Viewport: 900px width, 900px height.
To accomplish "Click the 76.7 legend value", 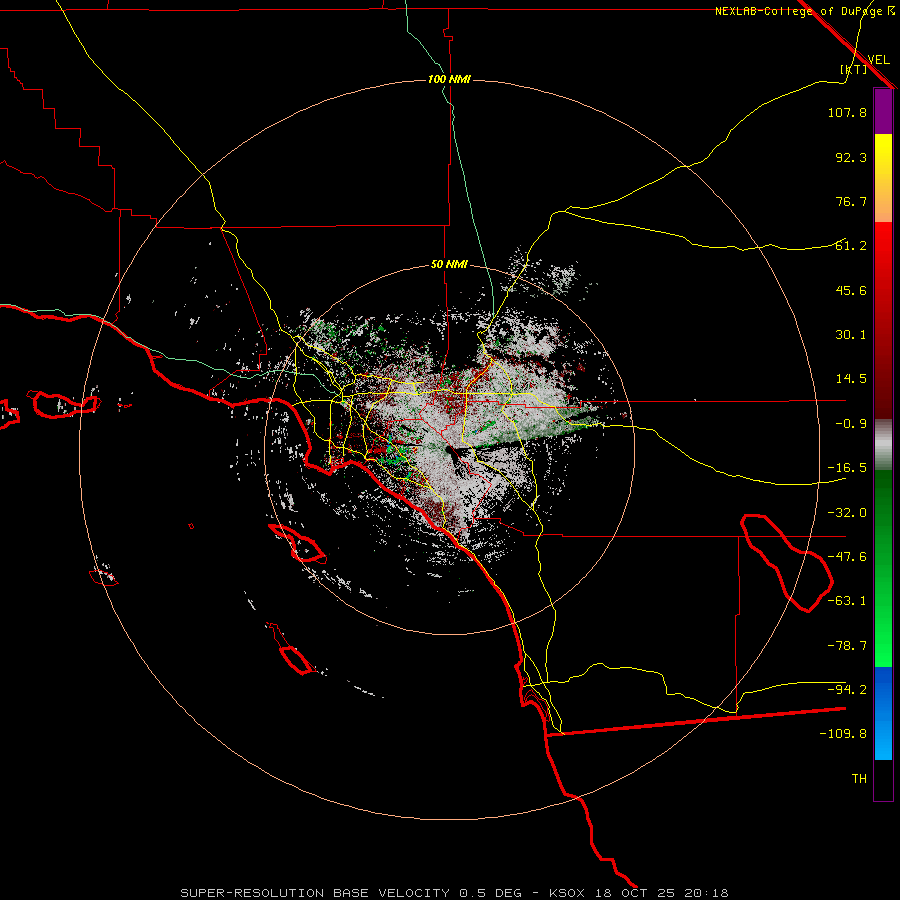I will tap(851, 201).
